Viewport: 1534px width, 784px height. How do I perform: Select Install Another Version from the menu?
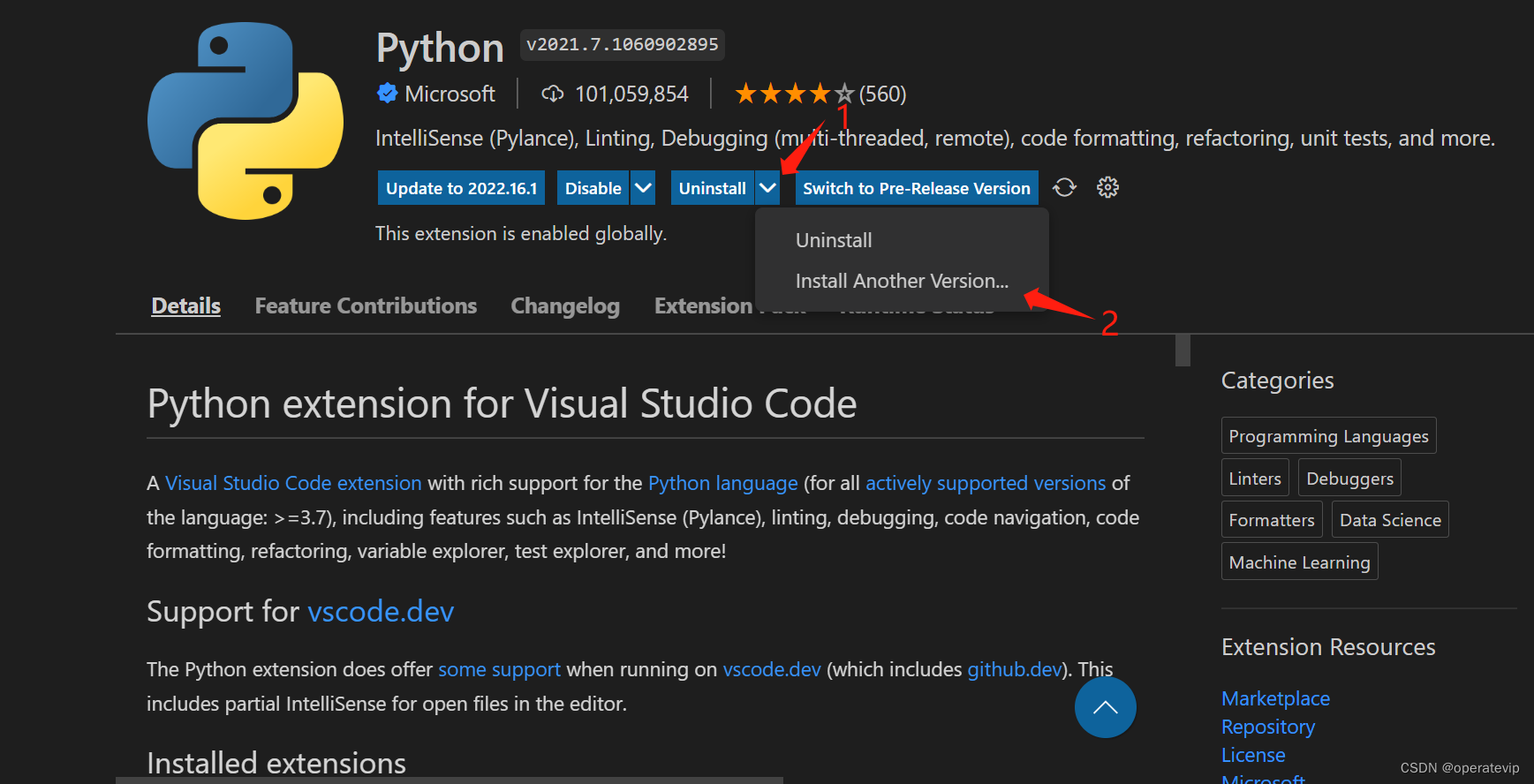(x=901, y=281)
